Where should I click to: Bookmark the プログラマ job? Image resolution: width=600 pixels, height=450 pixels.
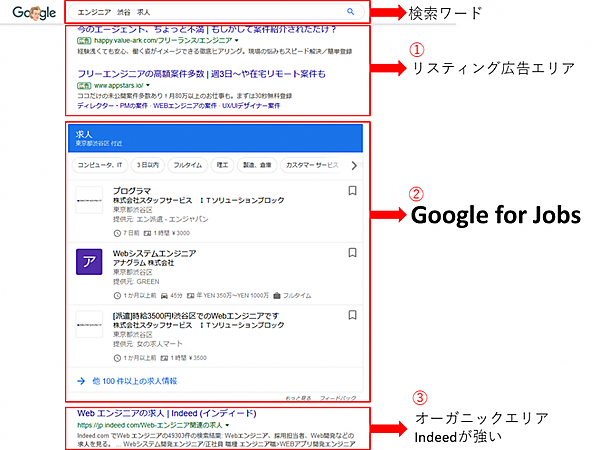click(x=352, y=191)
